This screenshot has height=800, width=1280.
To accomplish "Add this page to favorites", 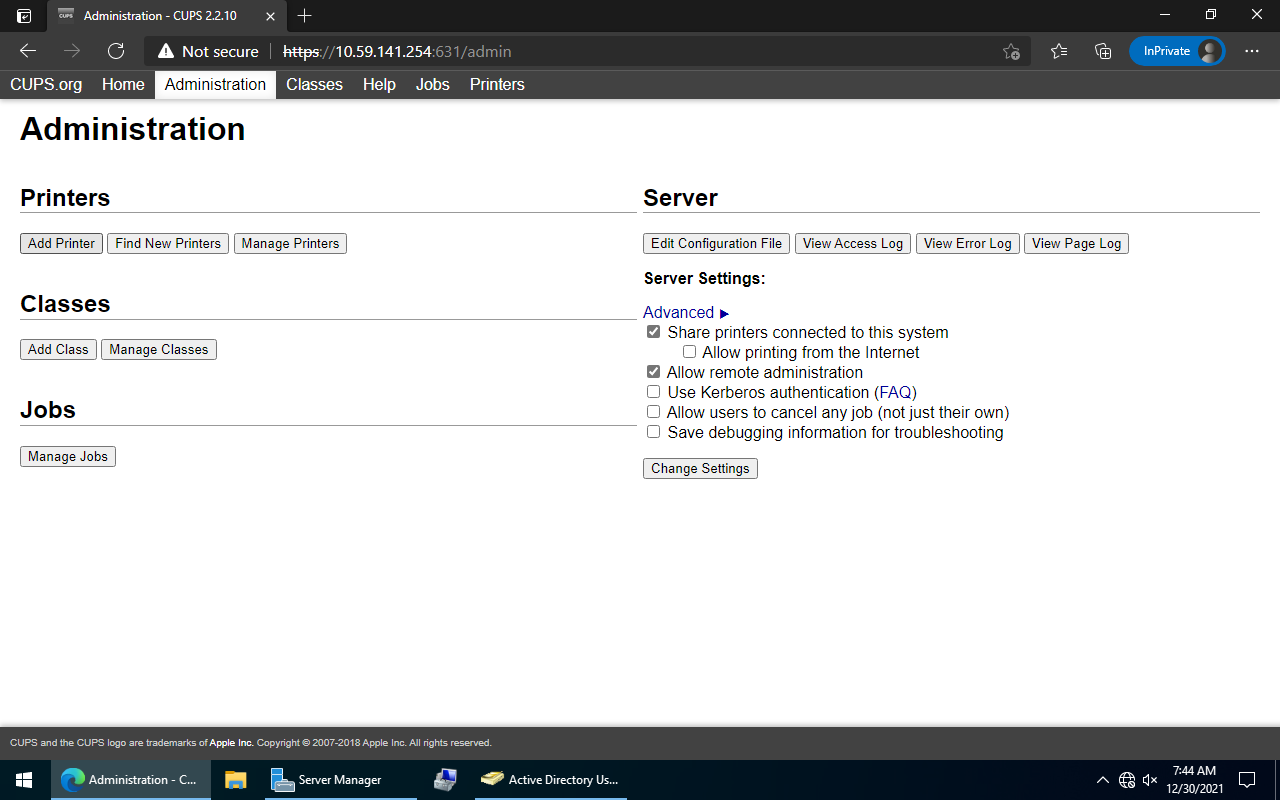I will click(x=1011, y=51).
